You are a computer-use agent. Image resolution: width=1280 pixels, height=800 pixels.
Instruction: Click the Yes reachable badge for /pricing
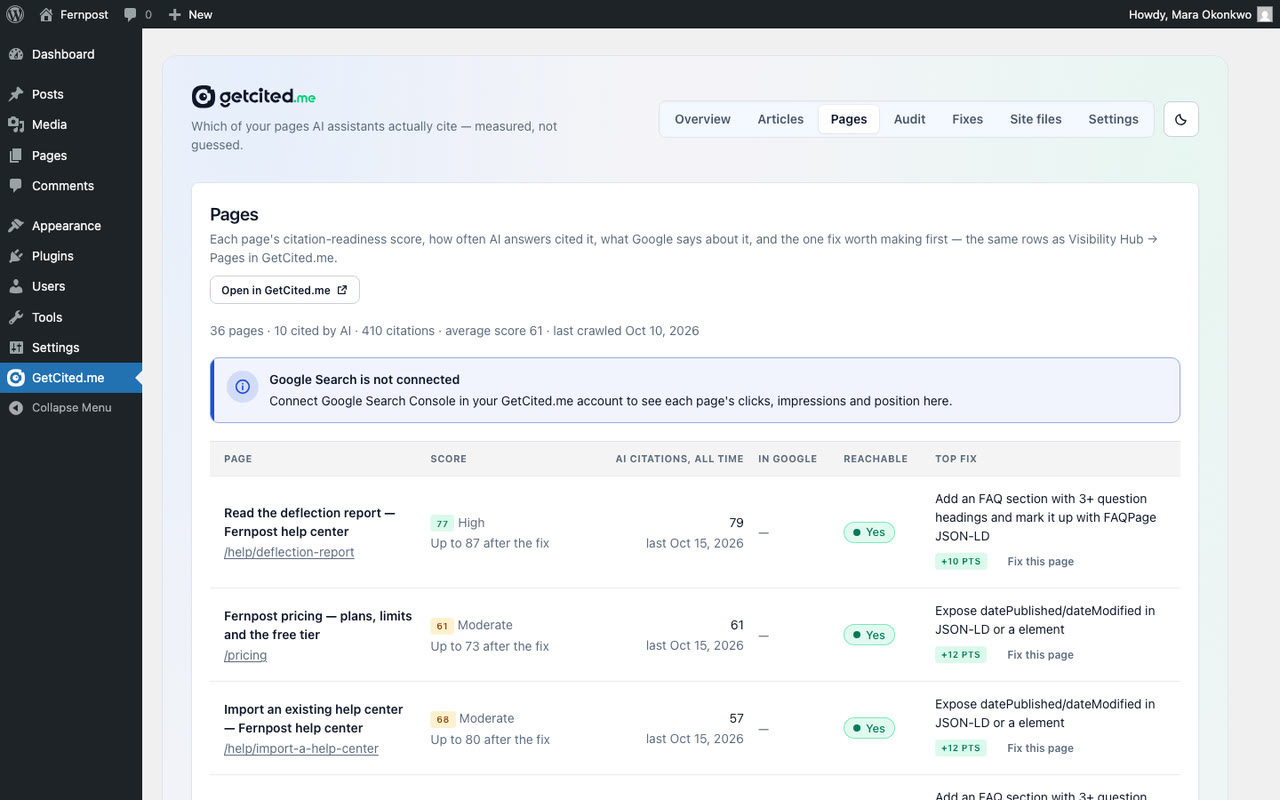[868, 635]
